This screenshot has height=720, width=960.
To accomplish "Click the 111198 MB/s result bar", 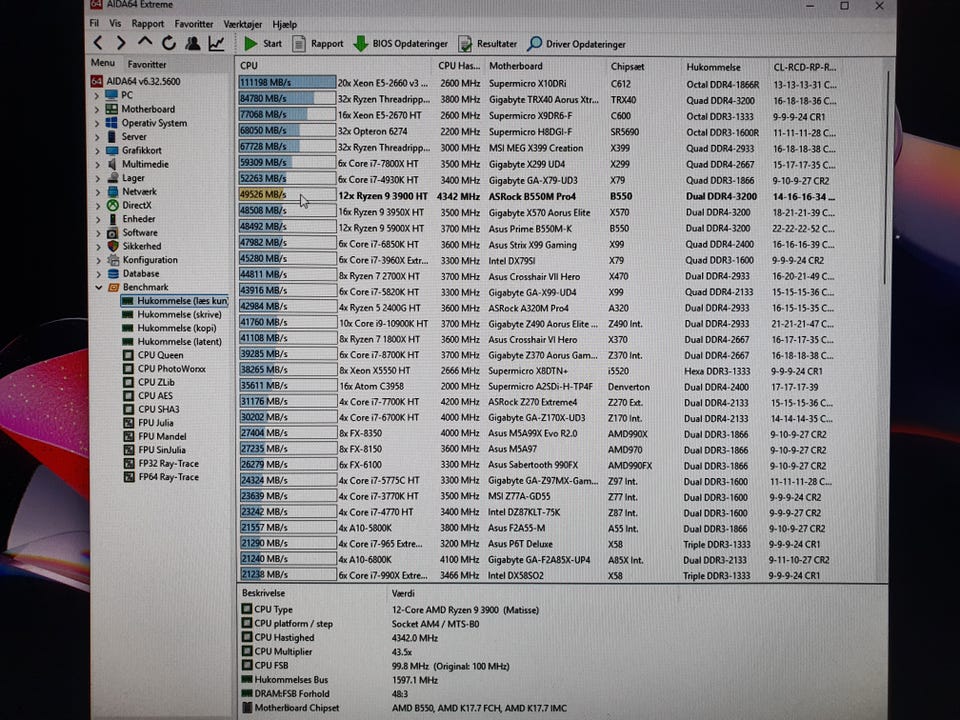I will click(x=287, y=82).
